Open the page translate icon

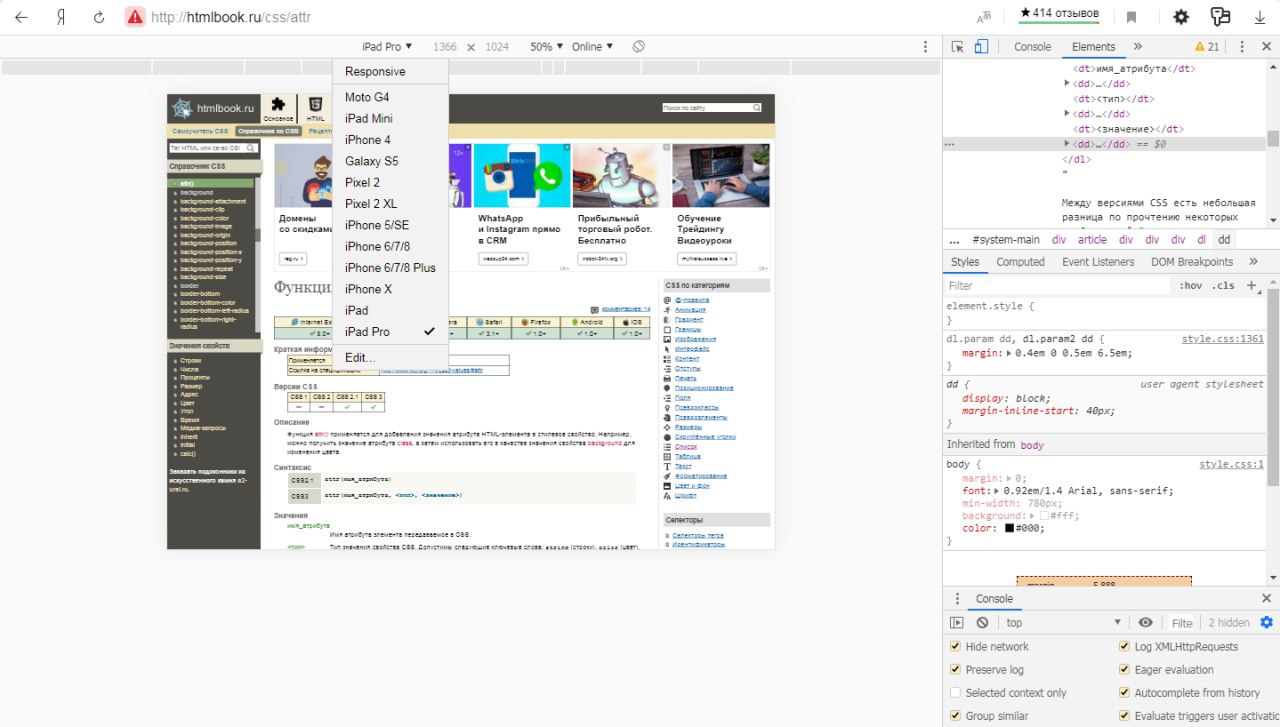pyautogui.click(x=985, y=17)
